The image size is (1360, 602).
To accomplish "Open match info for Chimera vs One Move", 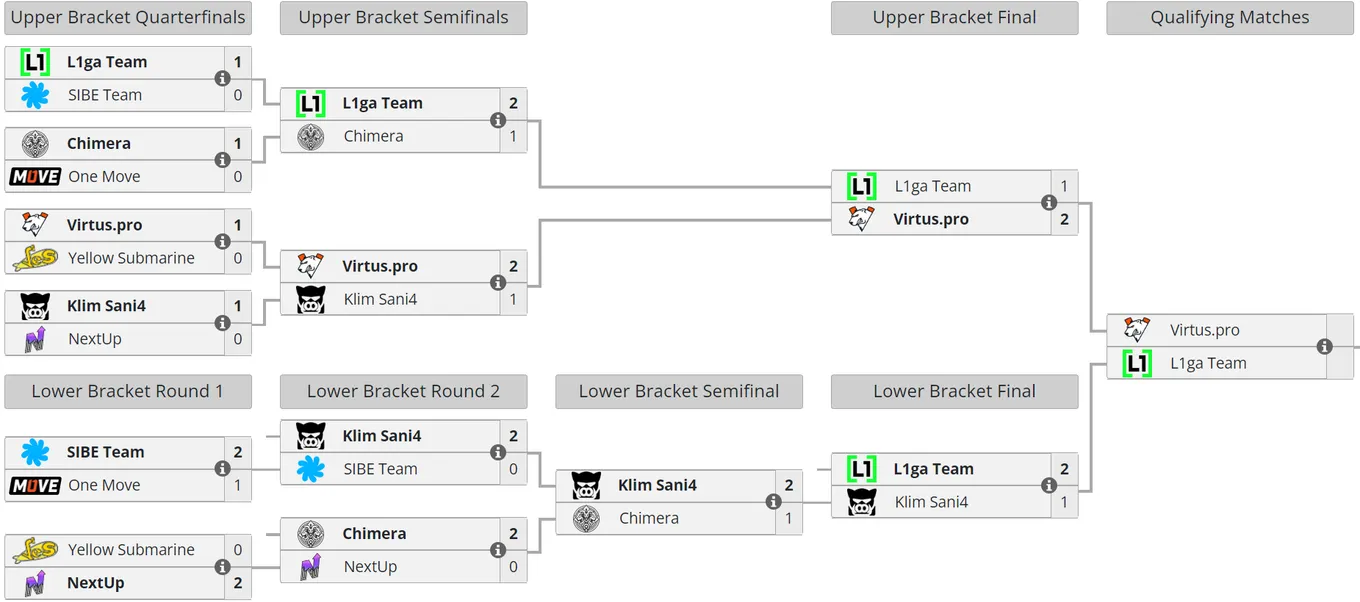I will click(x=223, y=160).
